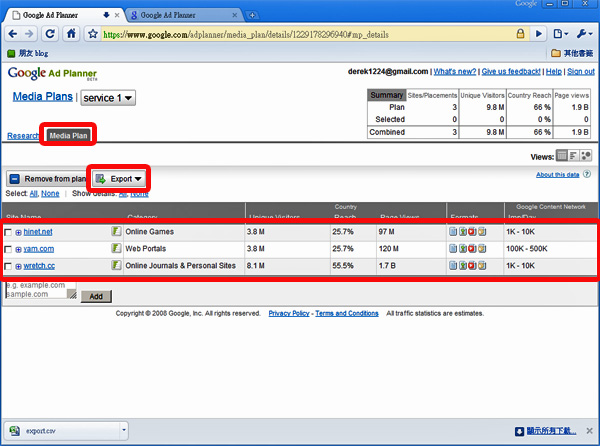Click the Add button

[x=96, y=296]
